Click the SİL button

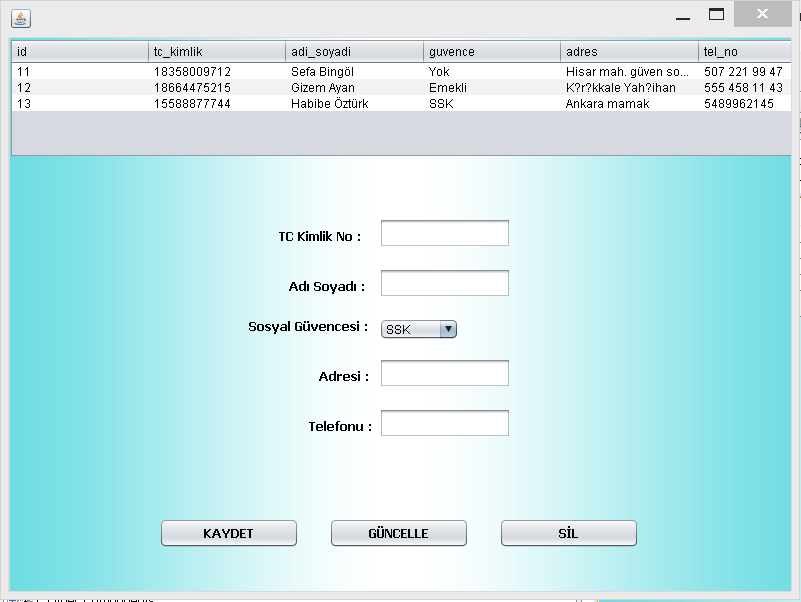568,533
